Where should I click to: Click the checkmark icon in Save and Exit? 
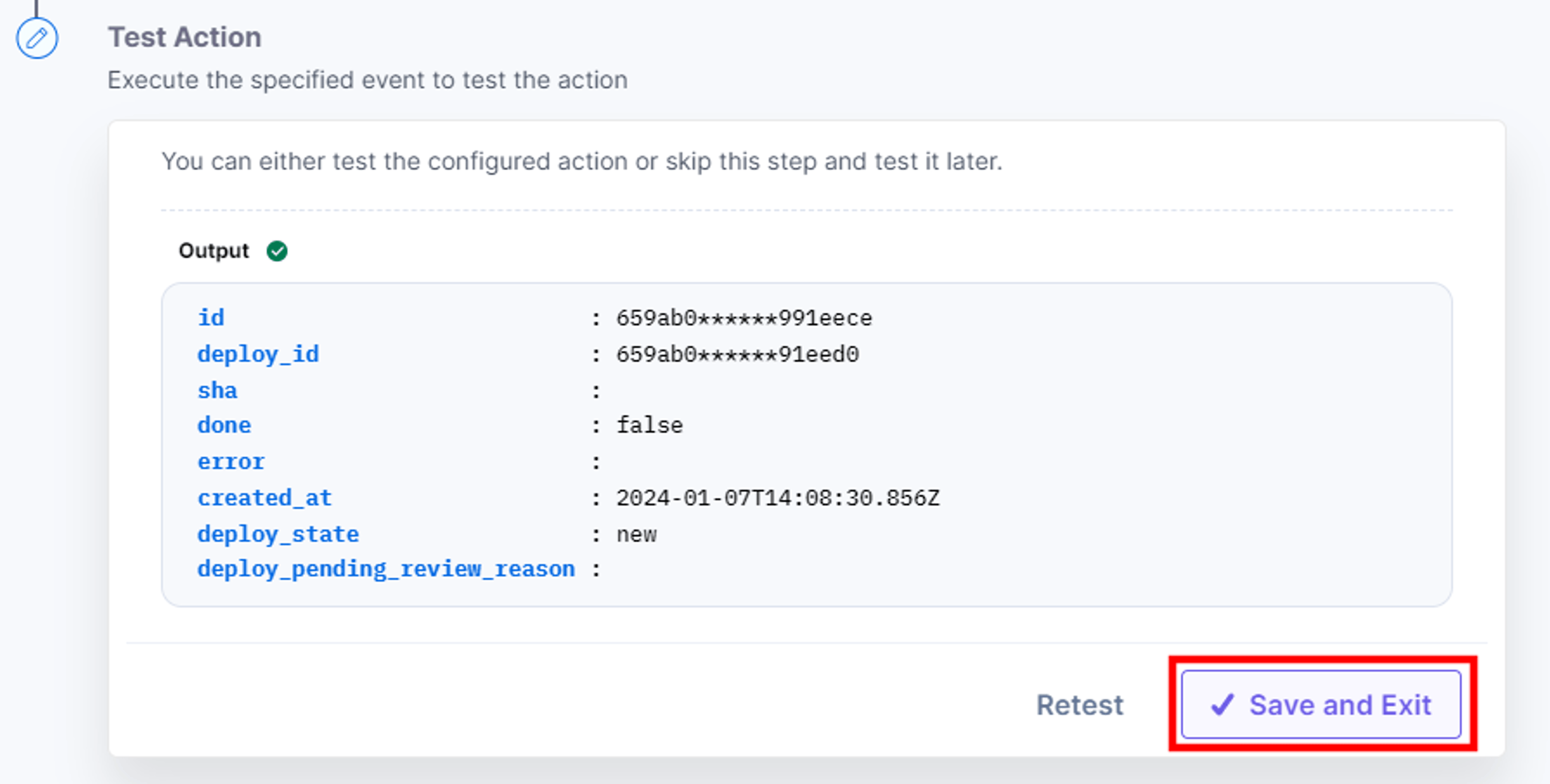click(1222, 705)
